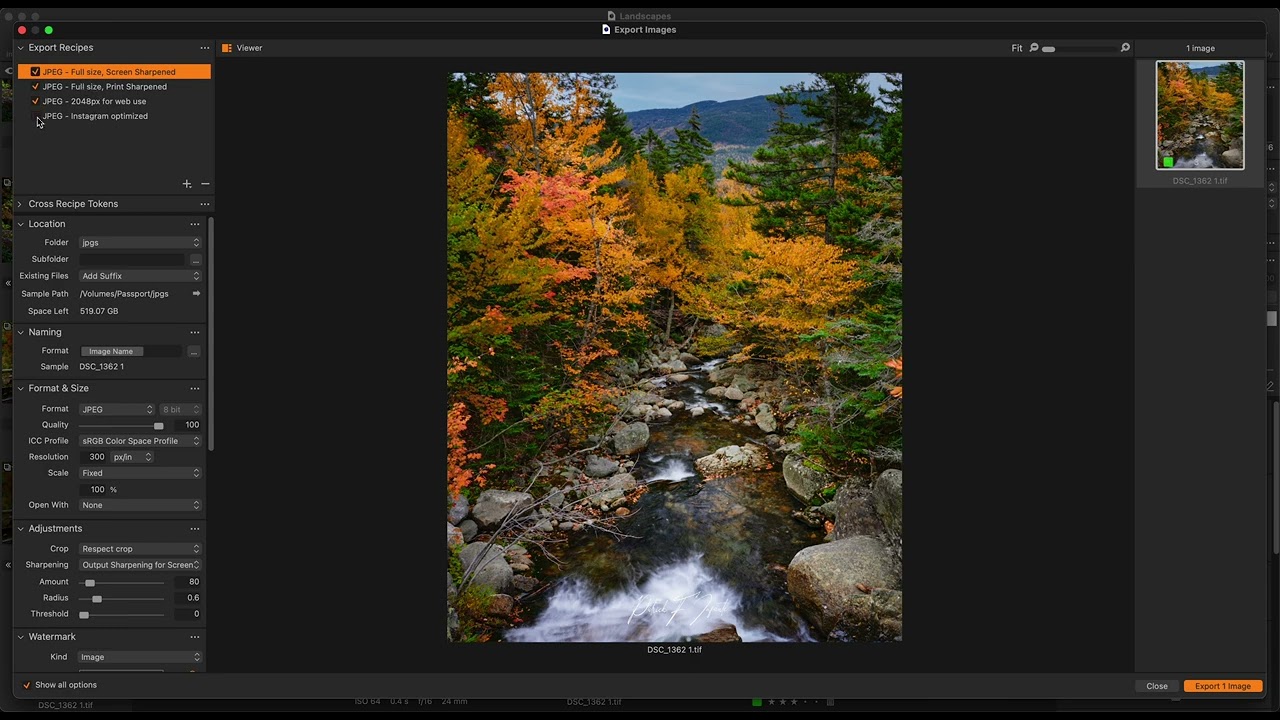1280x720 pixels.
Task: Enable Instagram optimized recipe checkbox
Action: point(35,116)
